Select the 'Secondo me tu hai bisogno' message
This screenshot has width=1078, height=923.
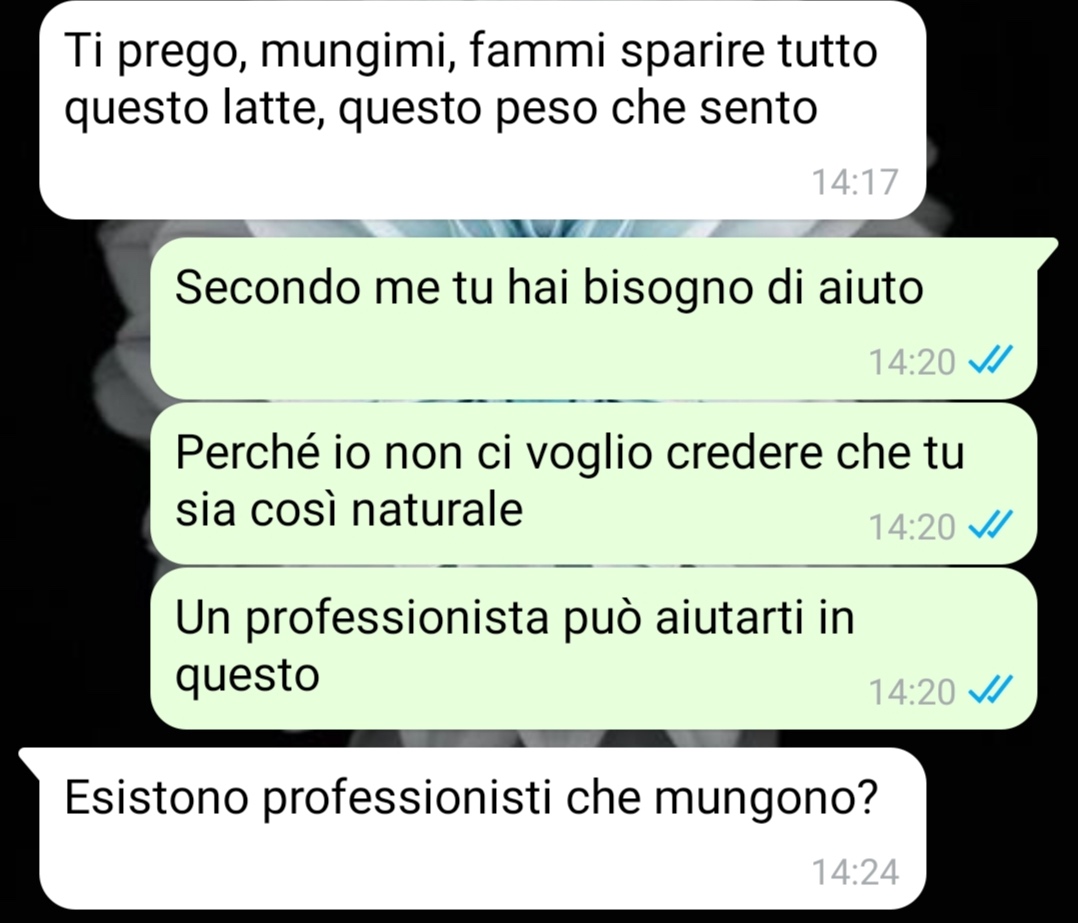point(593,318)
